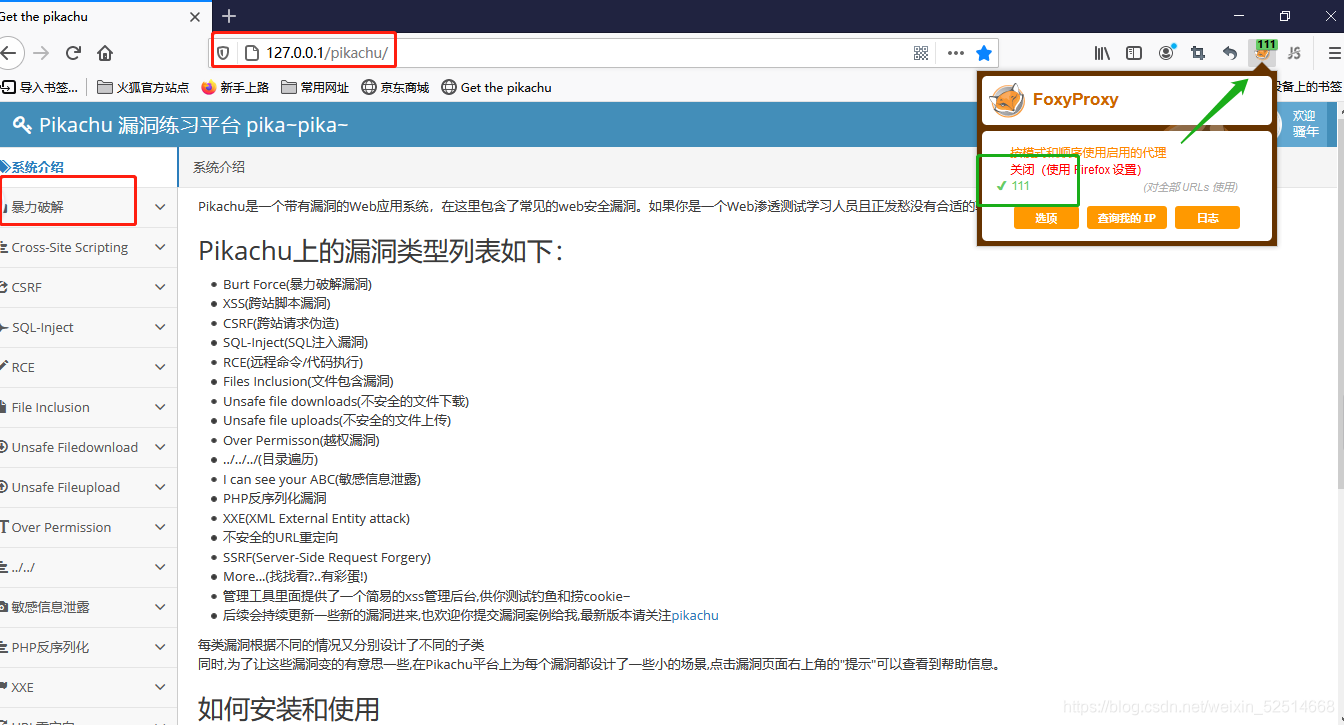Open the 常用网址 bookmark folder
Viewport: 1344px width, 725px height.
click(x=316, y=87)
